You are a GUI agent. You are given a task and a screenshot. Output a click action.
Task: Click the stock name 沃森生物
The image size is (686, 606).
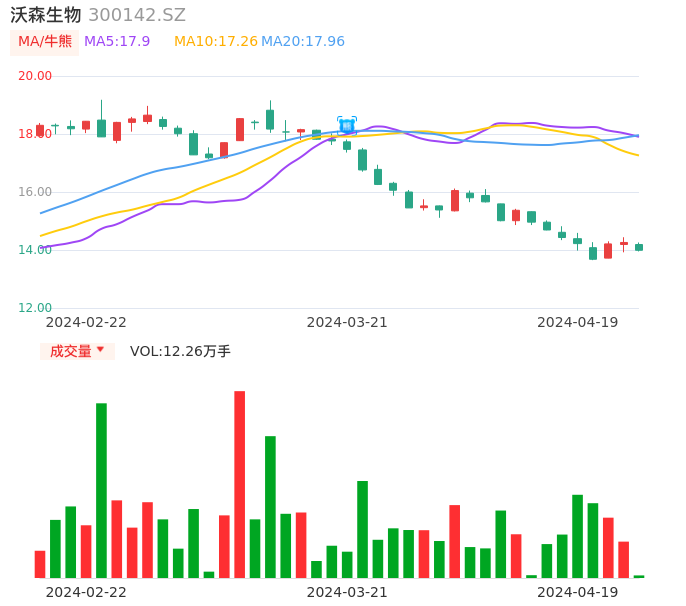[46, 15]
